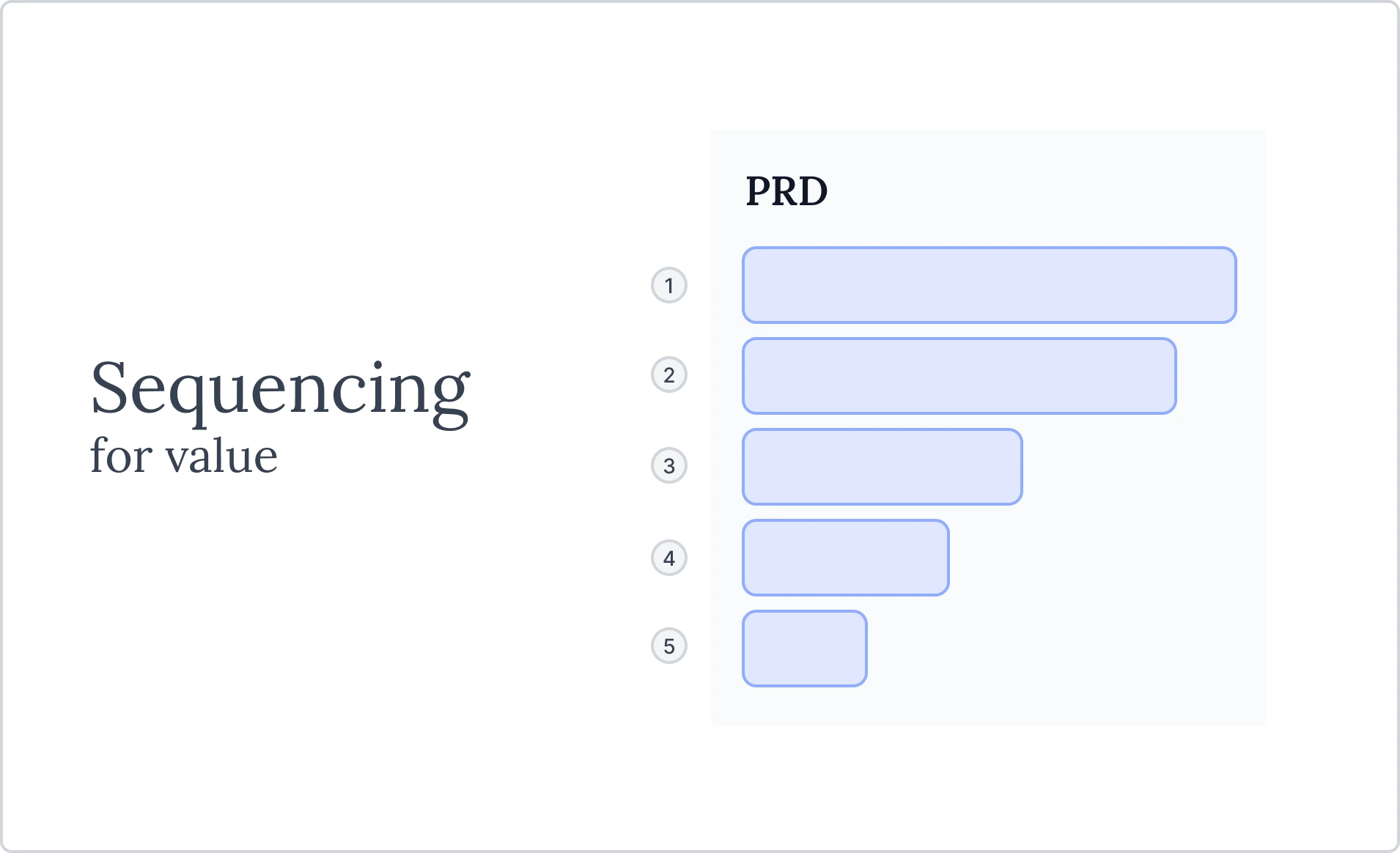Select the fourth blue bar beside badge 4
1400x853 pixels.
click(x=845, y=558)
